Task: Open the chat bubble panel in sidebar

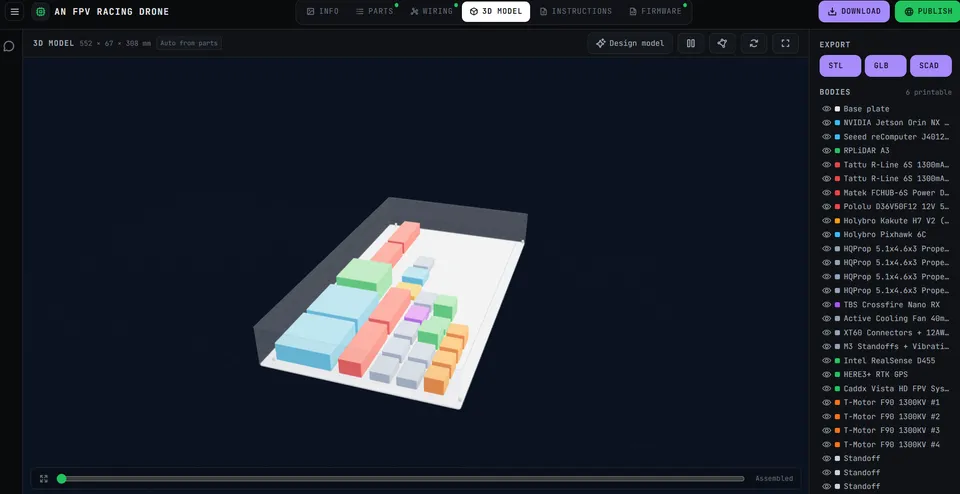Action: (x=9, y=47)
